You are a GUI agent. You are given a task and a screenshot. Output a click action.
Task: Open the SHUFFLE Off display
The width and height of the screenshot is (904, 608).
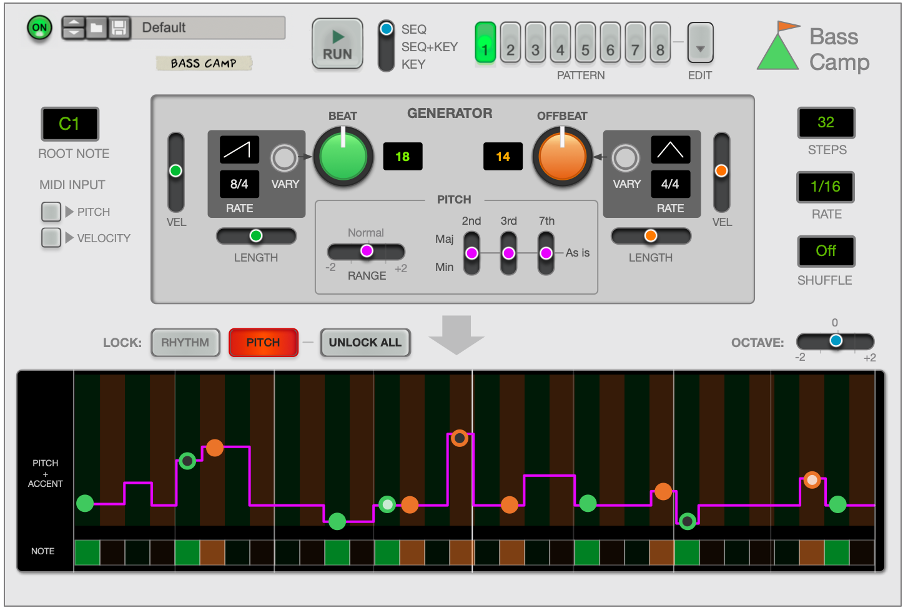[826, 251]
